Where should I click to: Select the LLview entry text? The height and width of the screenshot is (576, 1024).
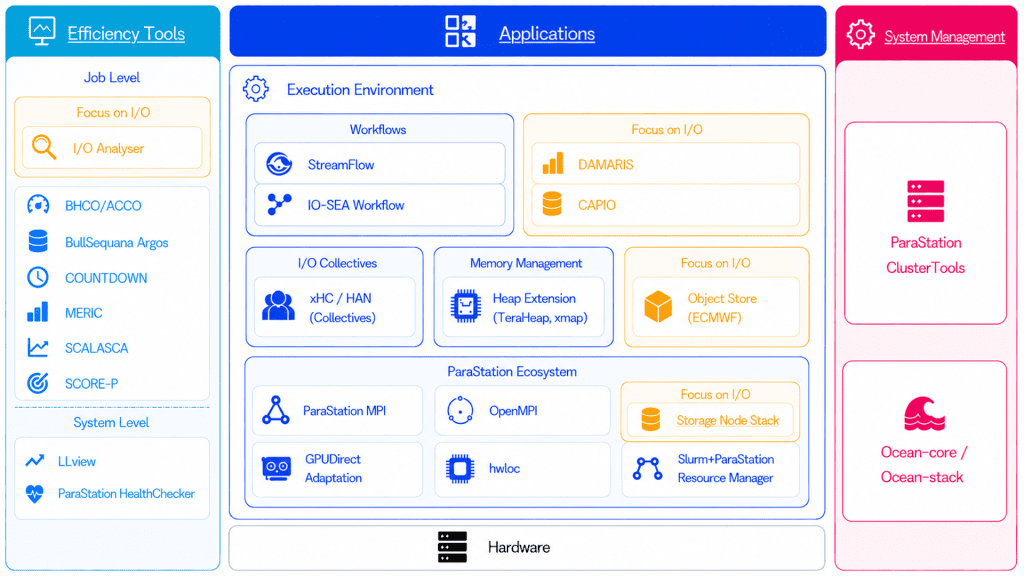pos(76,461)
